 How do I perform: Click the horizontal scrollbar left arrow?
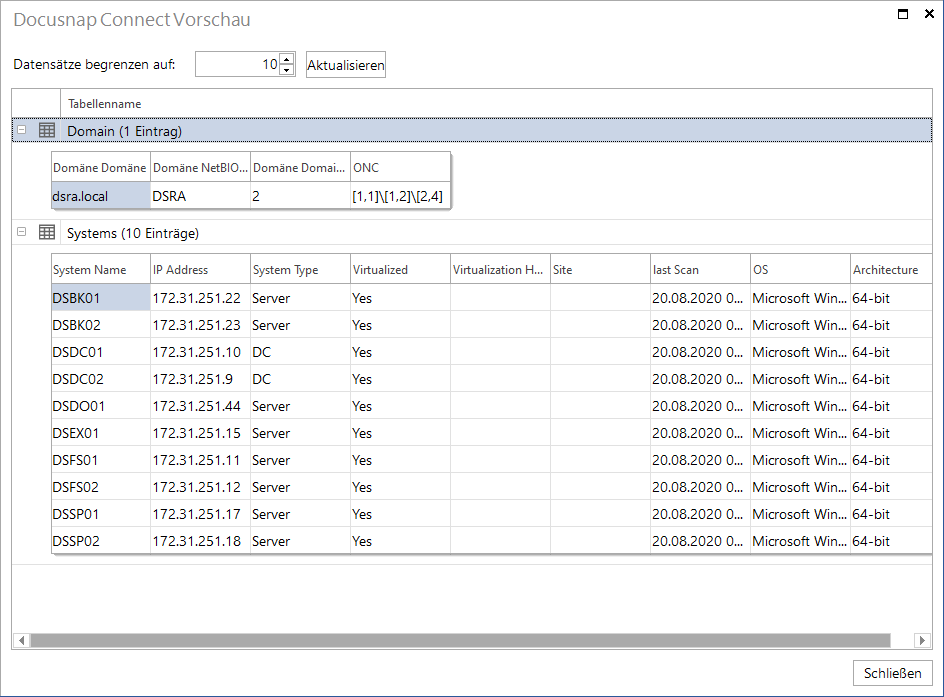22,640
